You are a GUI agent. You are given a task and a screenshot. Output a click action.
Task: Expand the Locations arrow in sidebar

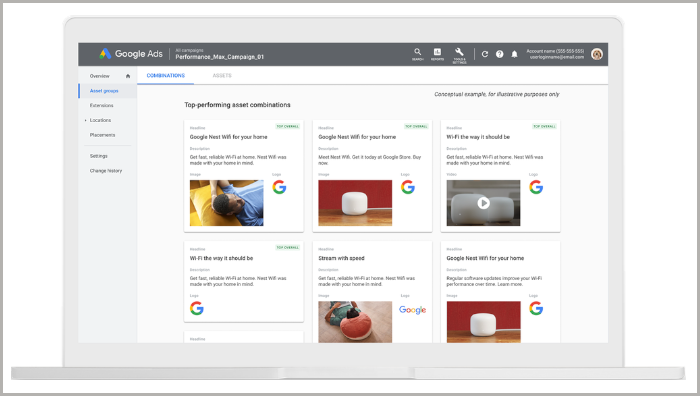click(x=85, y=120)
